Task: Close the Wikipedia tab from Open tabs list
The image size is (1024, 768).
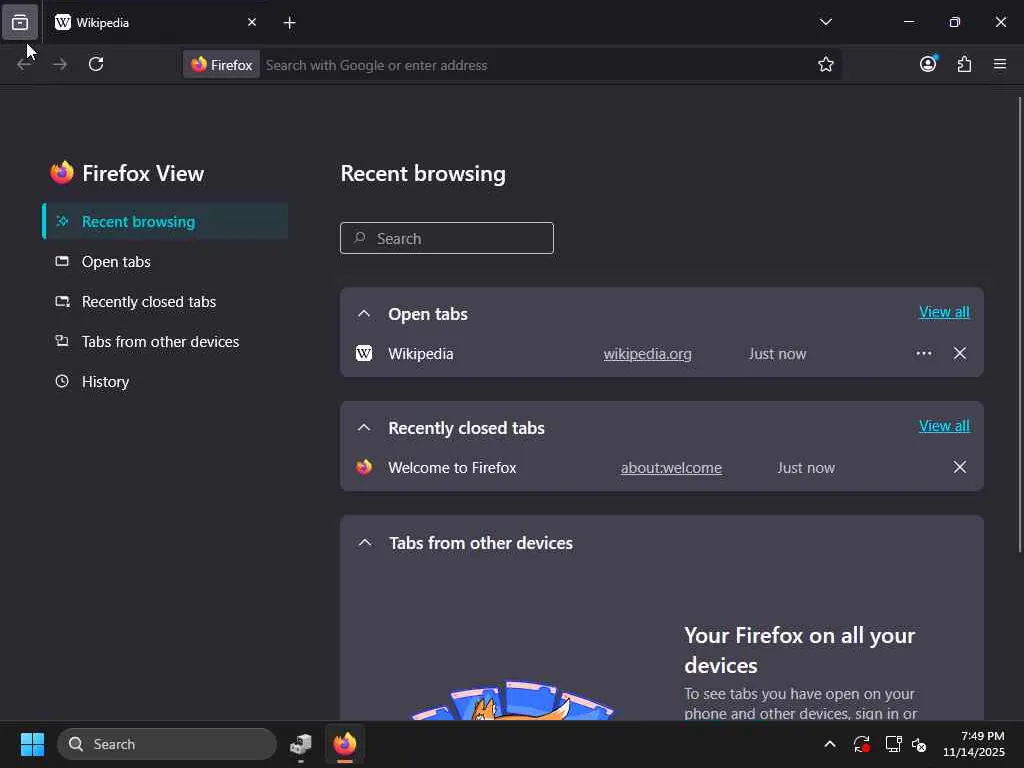Action: (959, 353)
